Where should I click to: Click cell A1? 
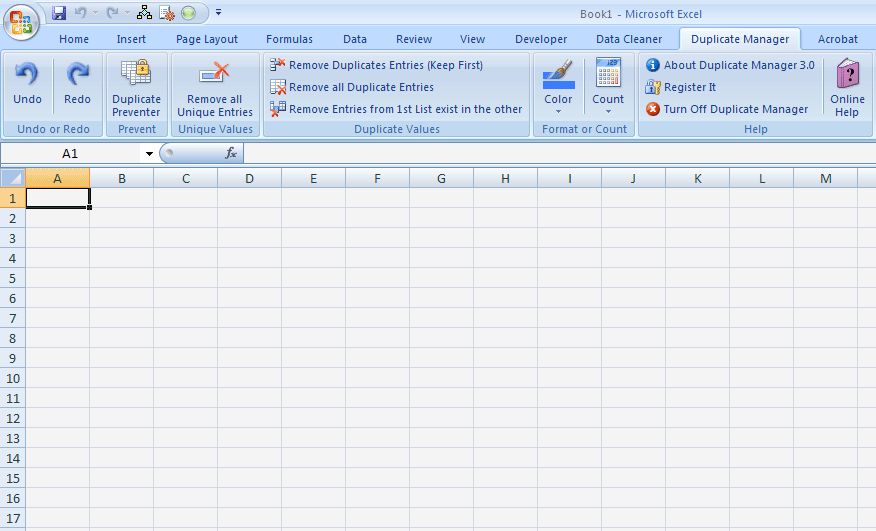(58, 198)
